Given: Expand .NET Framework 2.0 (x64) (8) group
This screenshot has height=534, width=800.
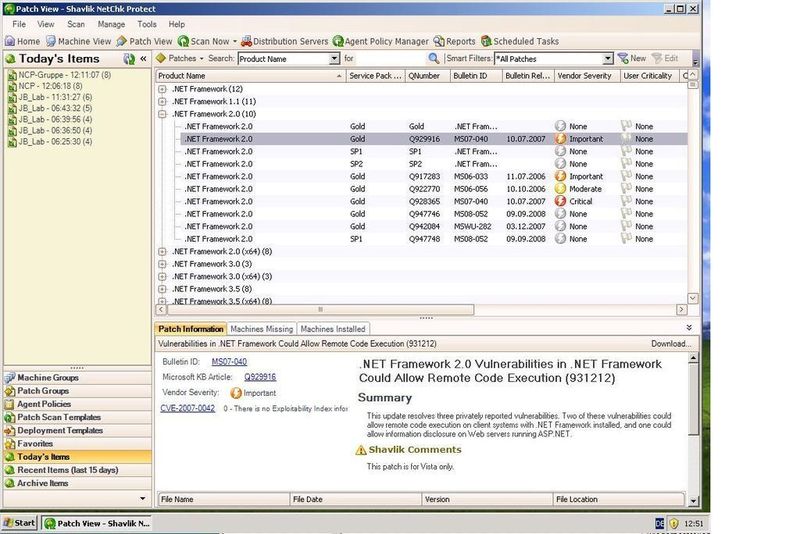Looking at the screenshot, I should click(x=162, y=251).
